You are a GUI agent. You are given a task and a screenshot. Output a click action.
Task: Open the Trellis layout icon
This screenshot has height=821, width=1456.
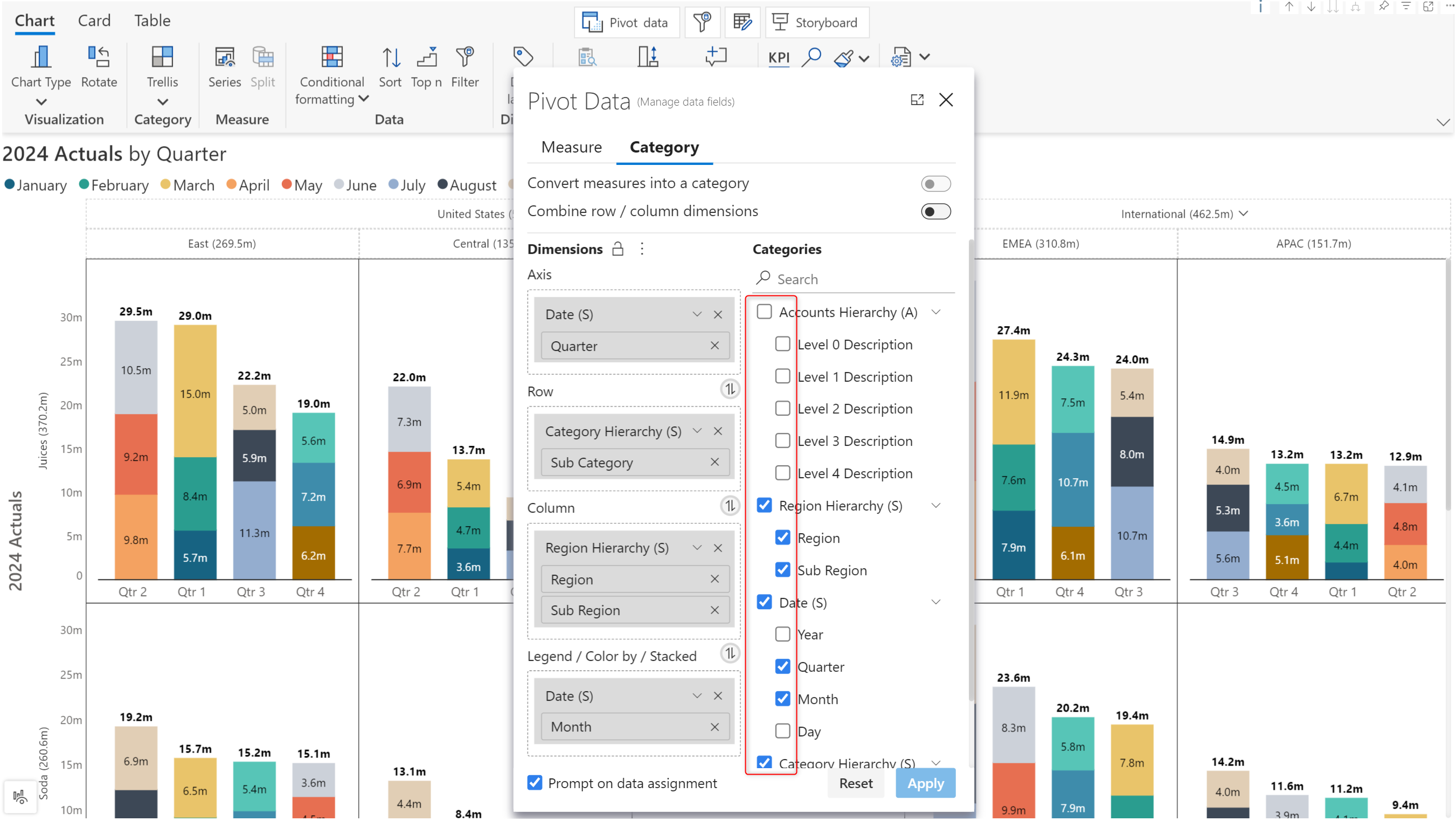pyautogui.click(x=162, y=57)
